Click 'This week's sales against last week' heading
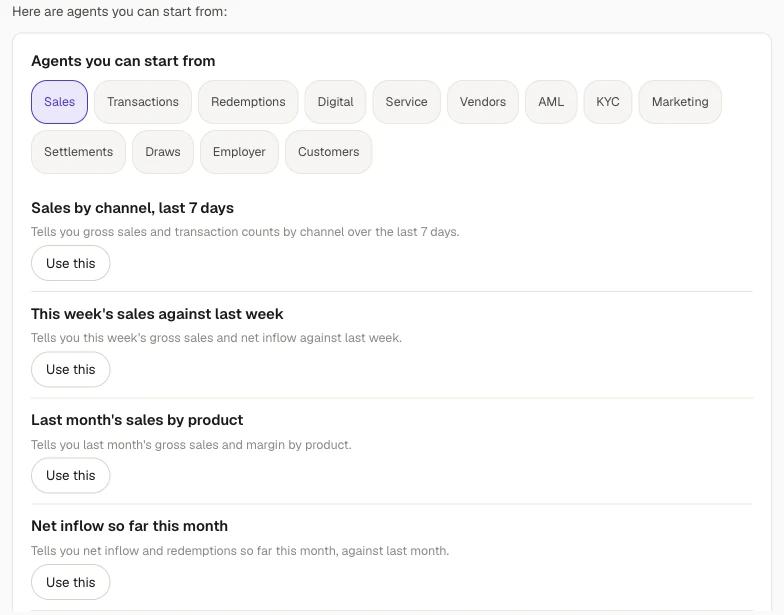 pyautogui.click(x=157, y=314)
